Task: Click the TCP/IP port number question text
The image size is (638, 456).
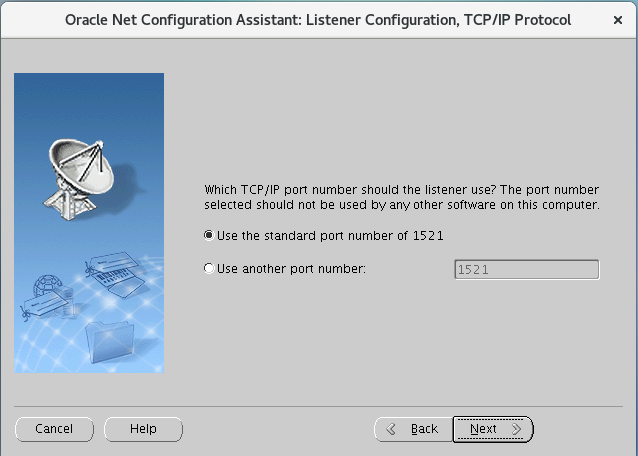Action: click(x=402, y=197)
